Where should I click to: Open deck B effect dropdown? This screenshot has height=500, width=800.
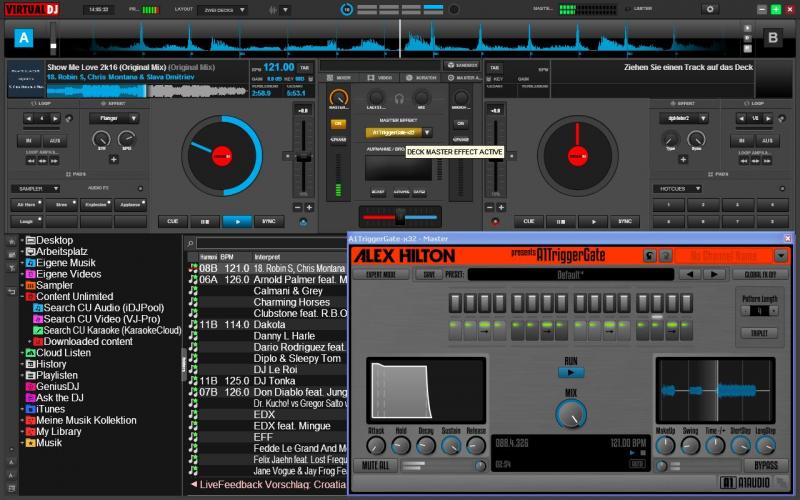(703, 118)
